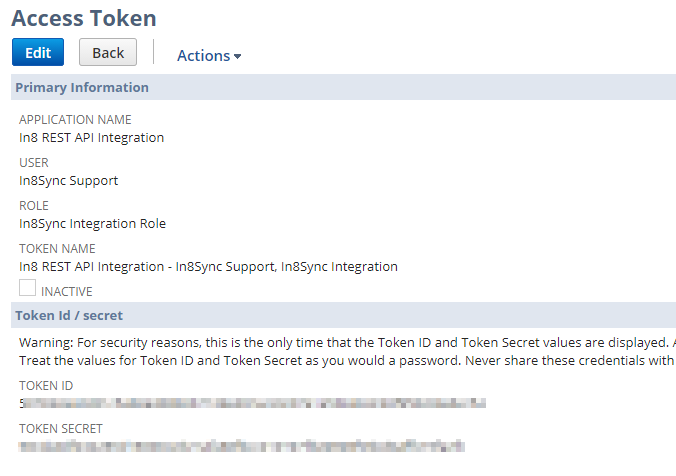Click the TOKEN ID field label
Viewport: 676px width, 476px height.
click(47, 386)
